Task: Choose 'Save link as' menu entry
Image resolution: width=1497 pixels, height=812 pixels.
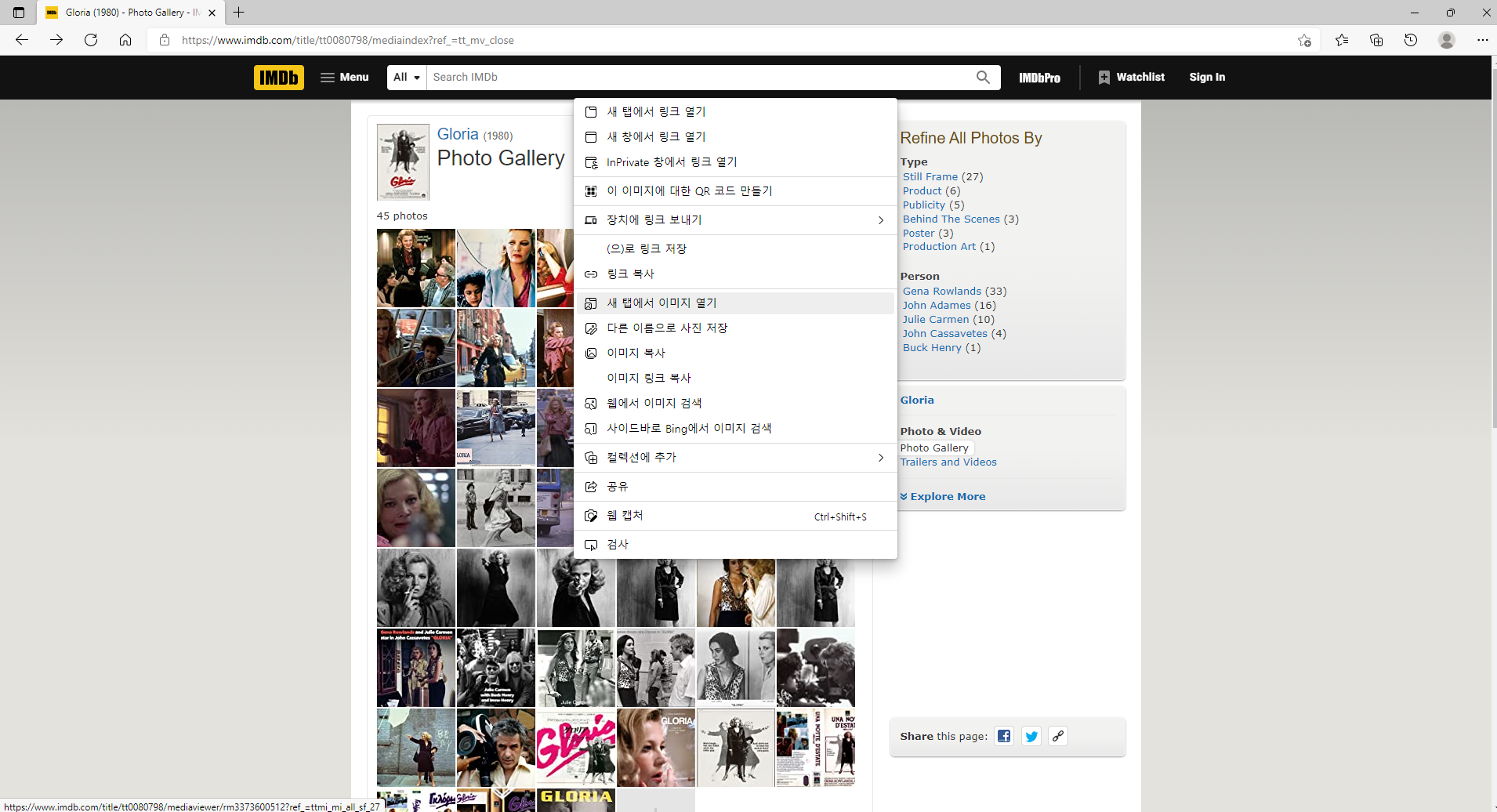Action: (x=735, y=249)
